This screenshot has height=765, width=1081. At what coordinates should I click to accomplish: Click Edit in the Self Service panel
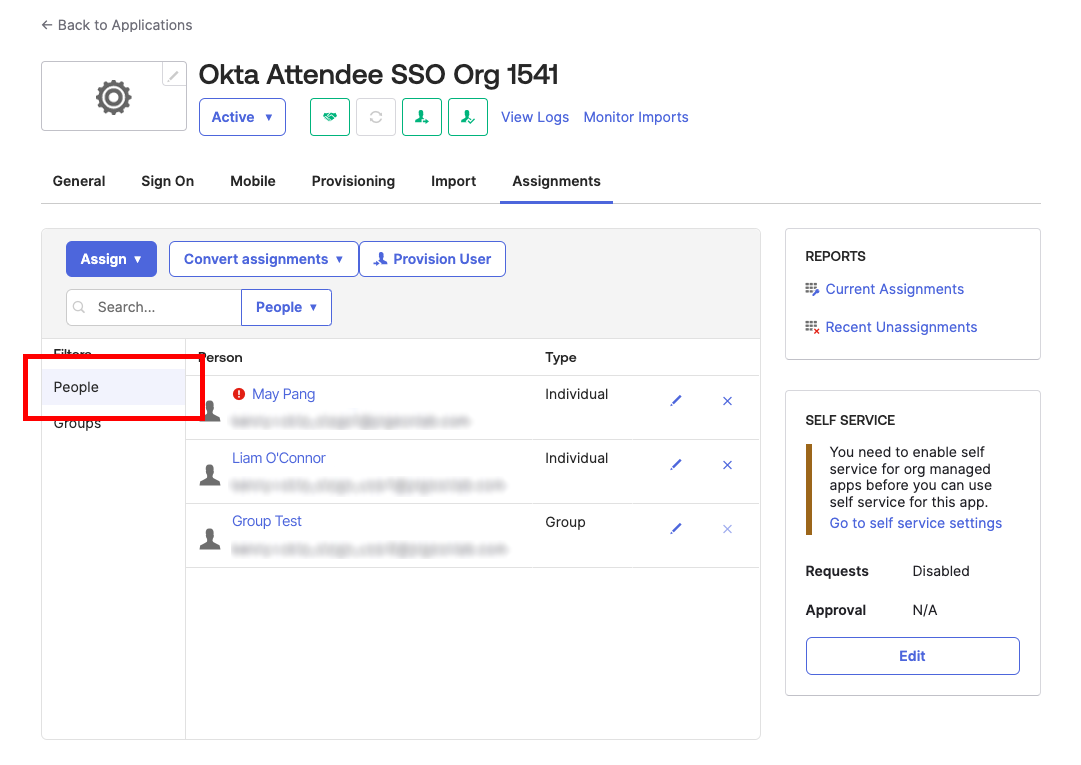913,656
